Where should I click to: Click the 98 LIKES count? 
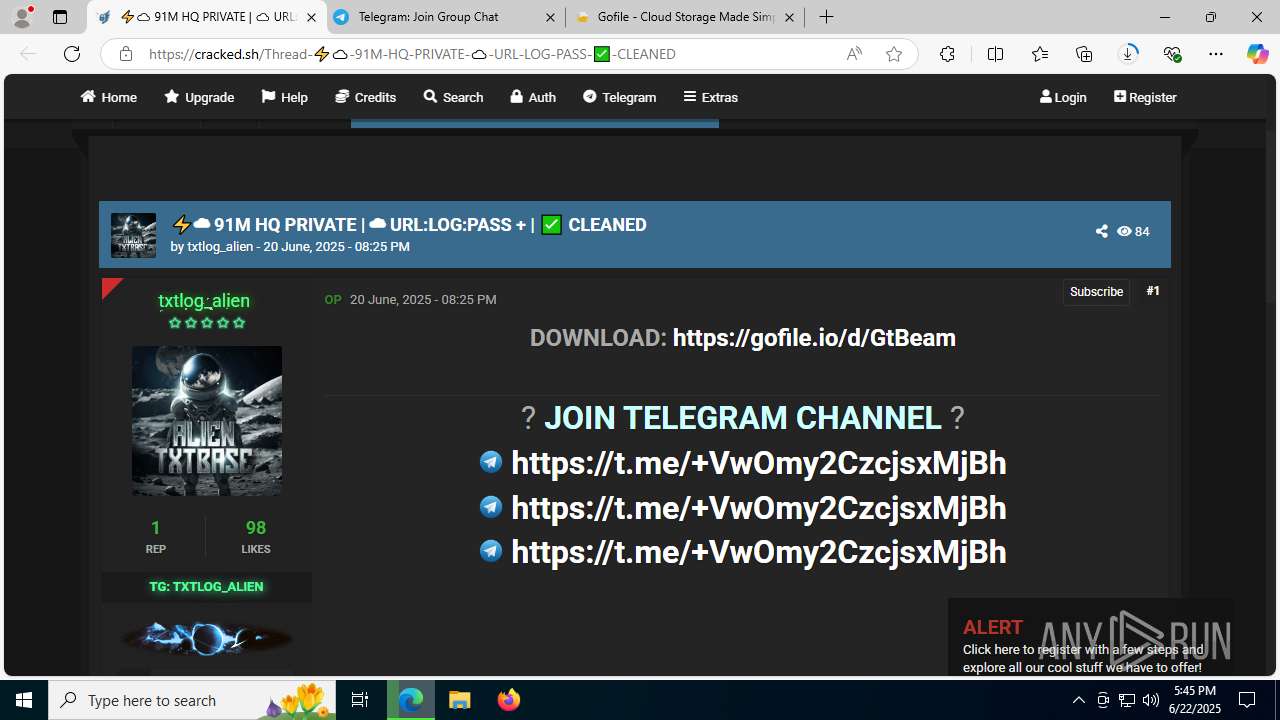coord(256,536)
